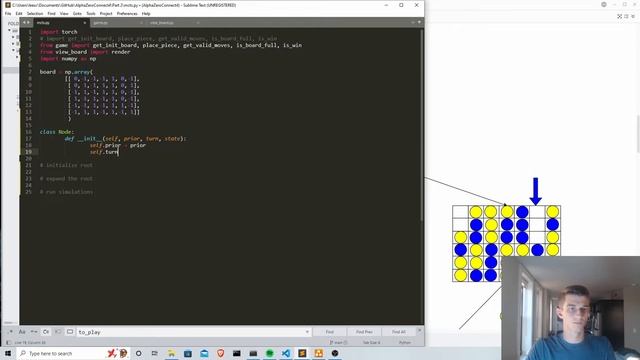Open File Explorer from the taskbar
This screenshot has height=360, width=640.
tap(171, 353)
